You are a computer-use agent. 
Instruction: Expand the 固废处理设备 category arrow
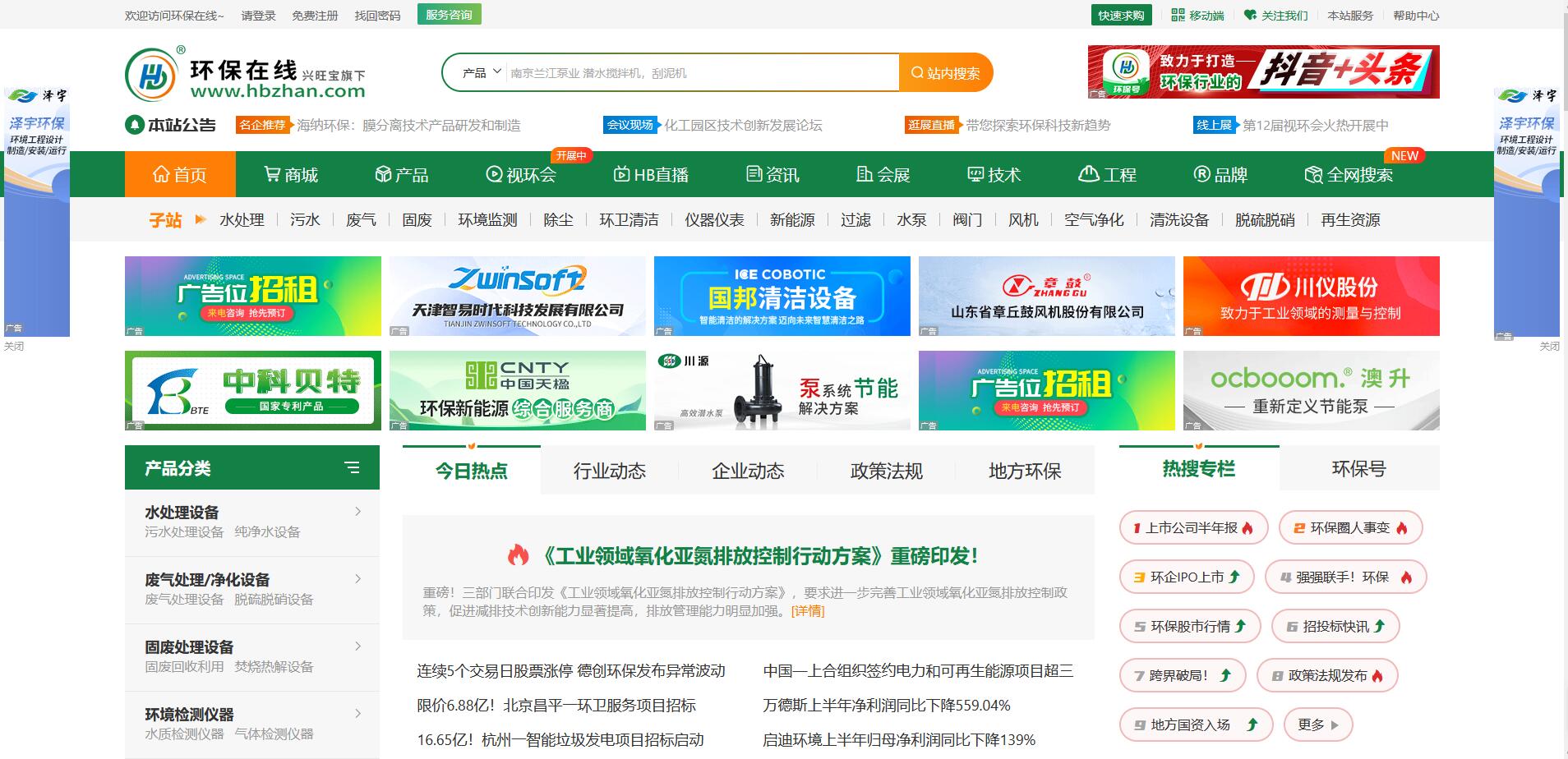tap(357, 646)
